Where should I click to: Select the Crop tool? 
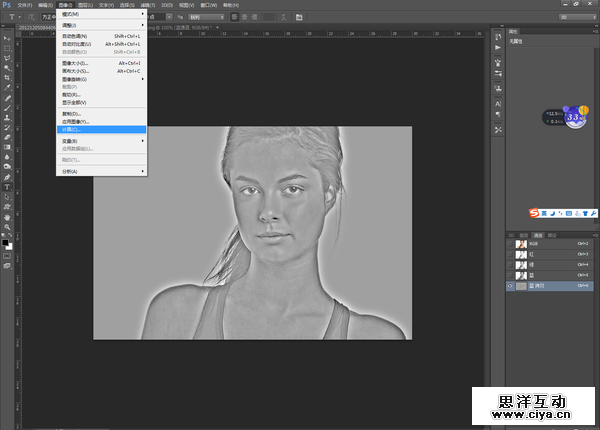coord(8,78)
